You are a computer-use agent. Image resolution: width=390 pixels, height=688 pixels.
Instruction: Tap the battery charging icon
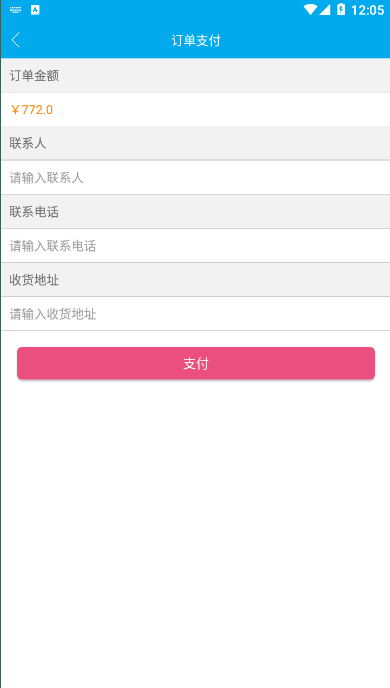[341, 10]
